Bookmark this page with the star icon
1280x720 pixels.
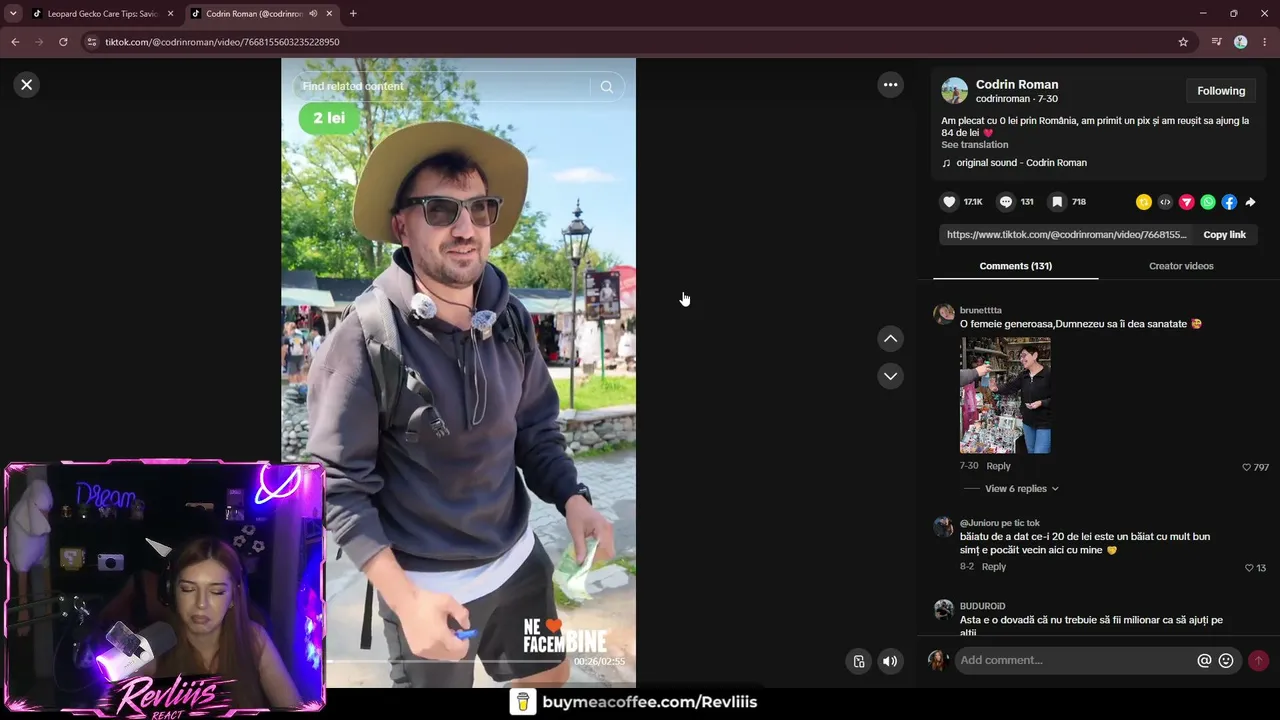[x=1183, y=42]
